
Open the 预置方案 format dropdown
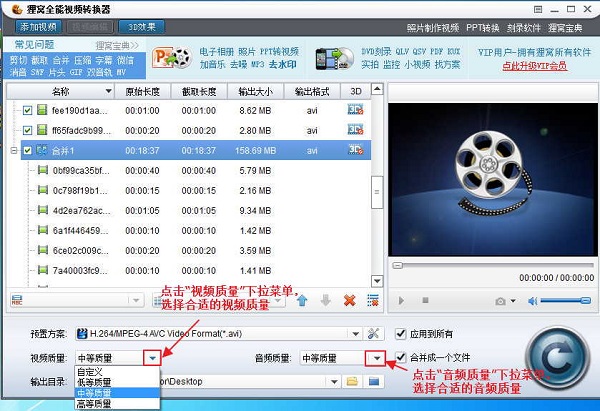pyautogui.click(x=355, y=334)
